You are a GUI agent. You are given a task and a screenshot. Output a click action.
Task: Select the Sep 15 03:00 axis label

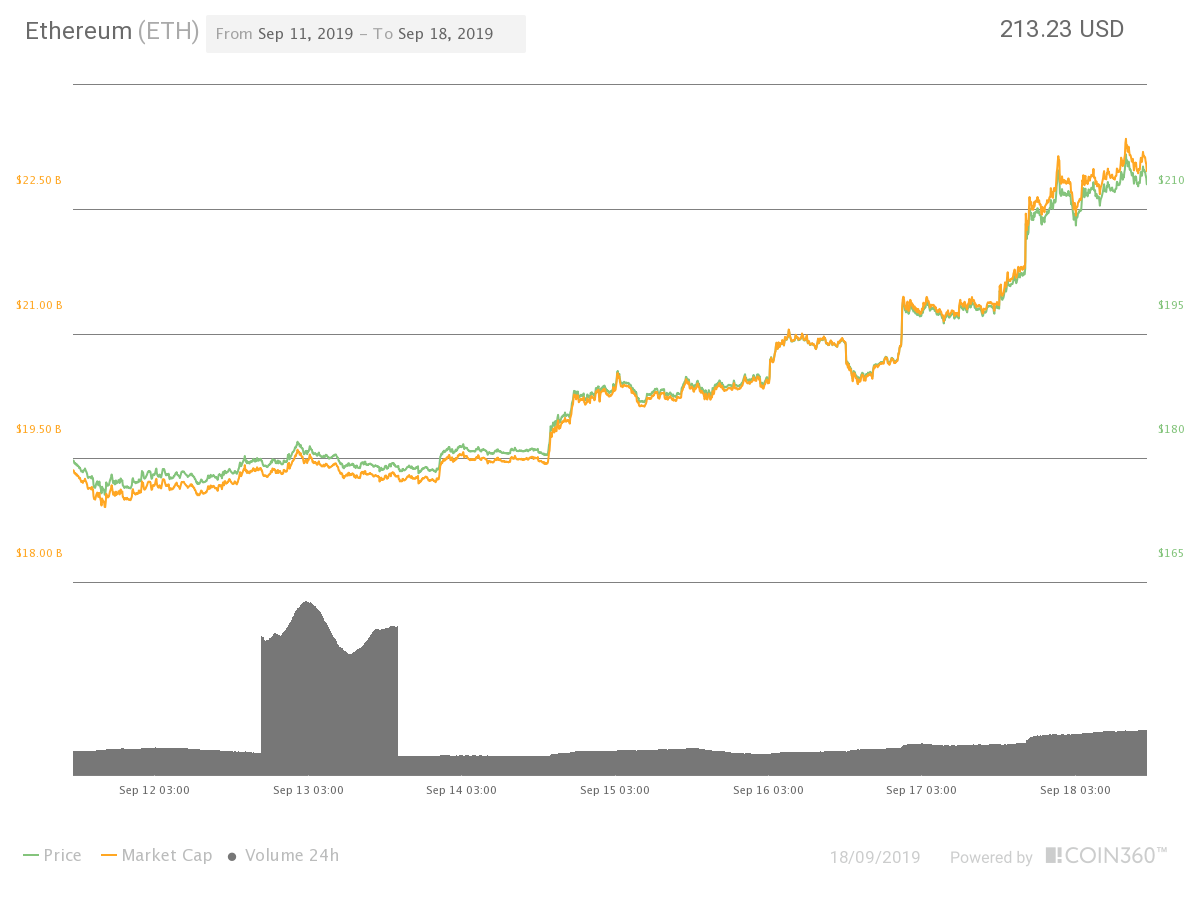615,790
